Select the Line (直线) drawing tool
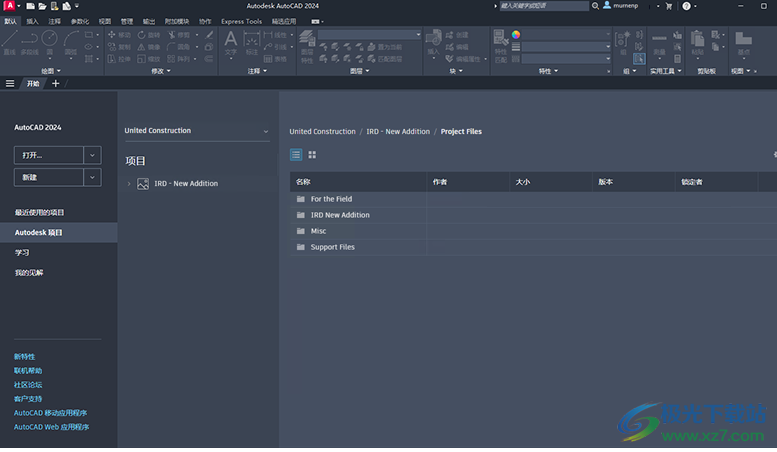Viewport: 777px width, 452px height. [x=9, y=42]
